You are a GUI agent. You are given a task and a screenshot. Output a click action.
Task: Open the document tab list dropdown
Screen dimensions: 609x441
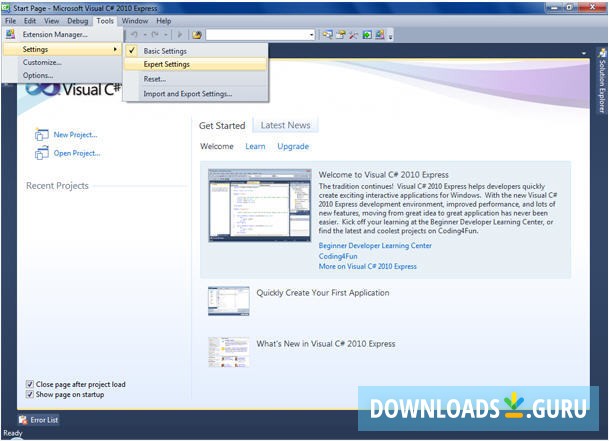[584, 53]
